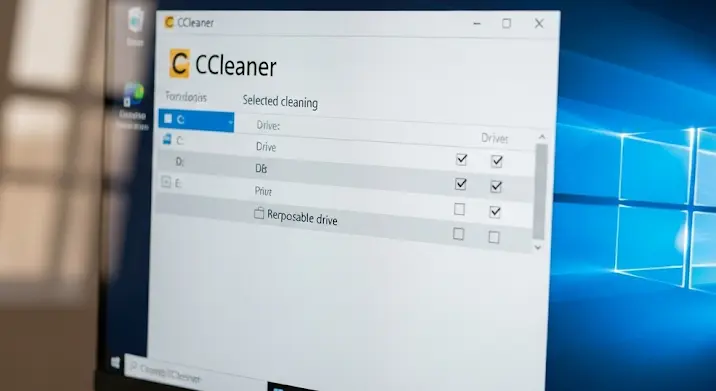Click the "Drive:" header label
716x391 pixels.
point(268,125)
